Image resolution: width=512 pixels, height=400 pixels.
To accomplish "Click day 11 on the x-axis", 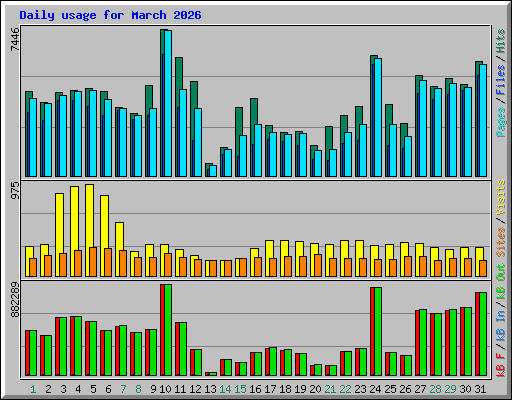I will 180,389.
